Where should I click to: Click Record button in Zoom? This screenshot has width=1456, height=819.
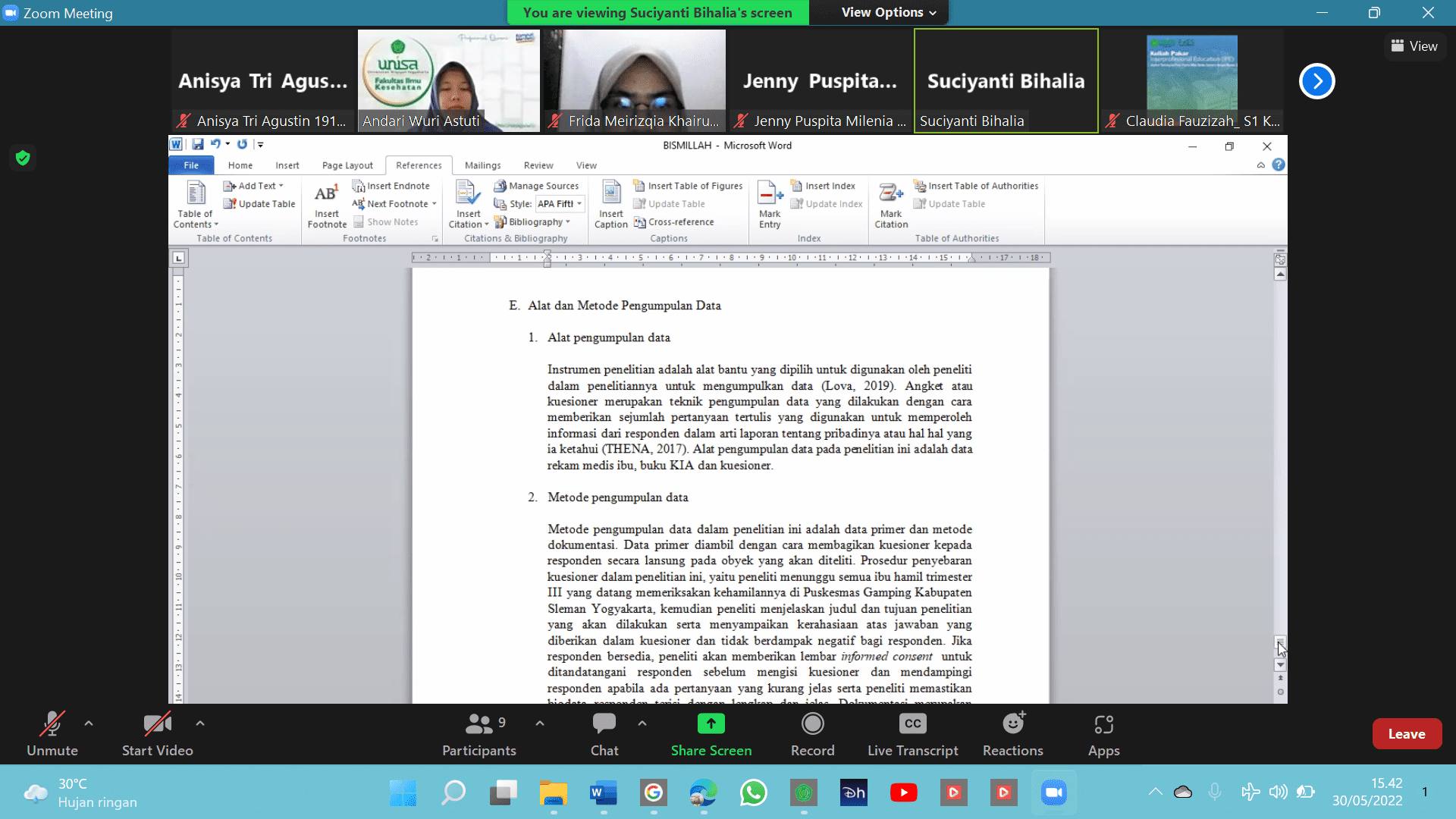(813, 734)
